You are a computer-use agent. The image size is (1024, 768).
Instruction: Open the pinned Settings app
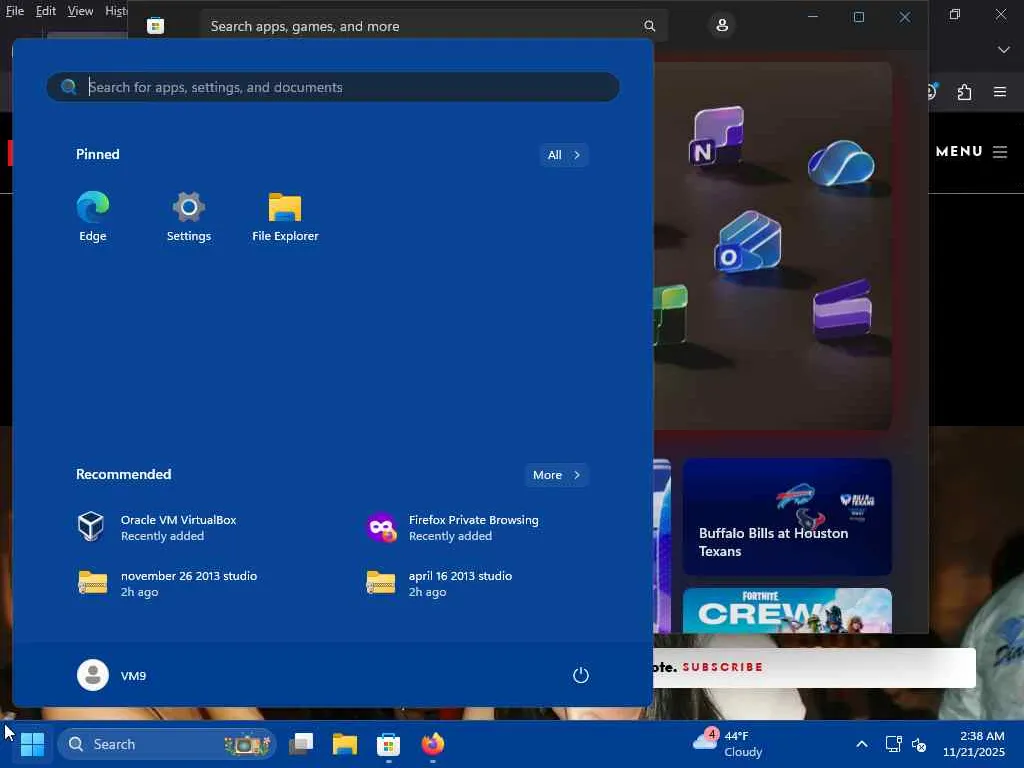tap(189, 217)
